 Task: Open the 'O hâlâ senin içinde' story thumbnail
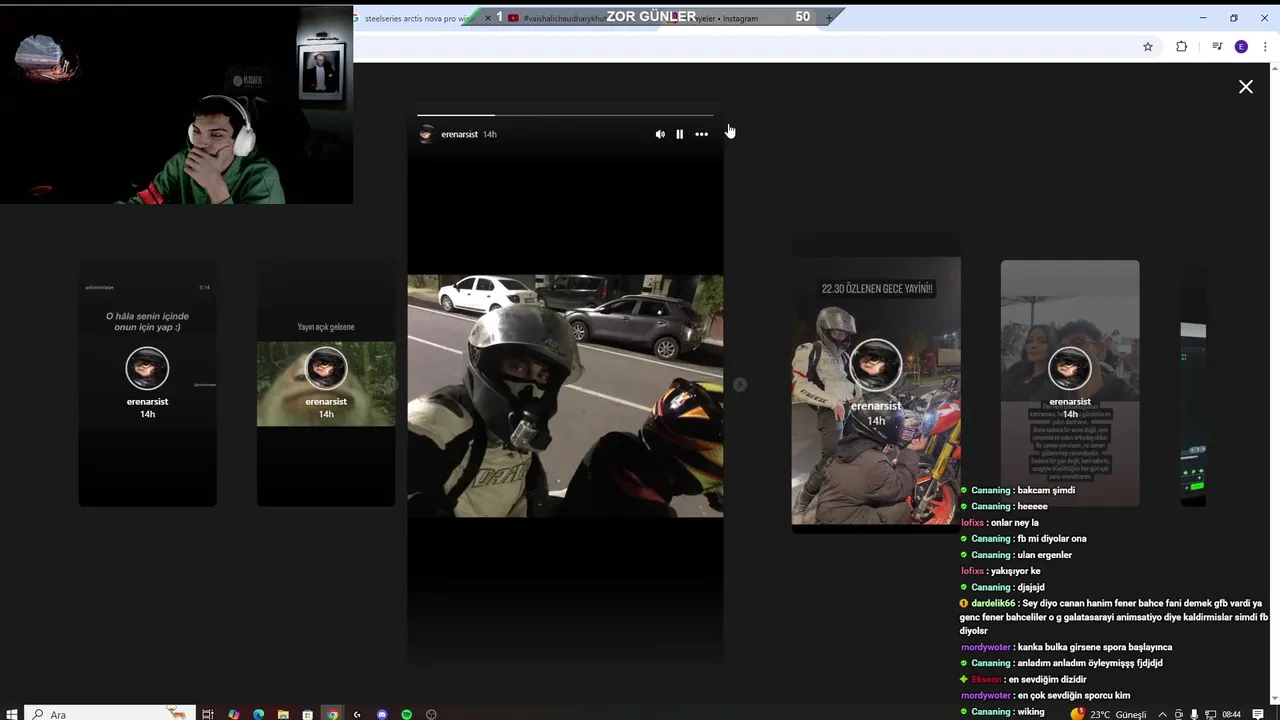147,385
